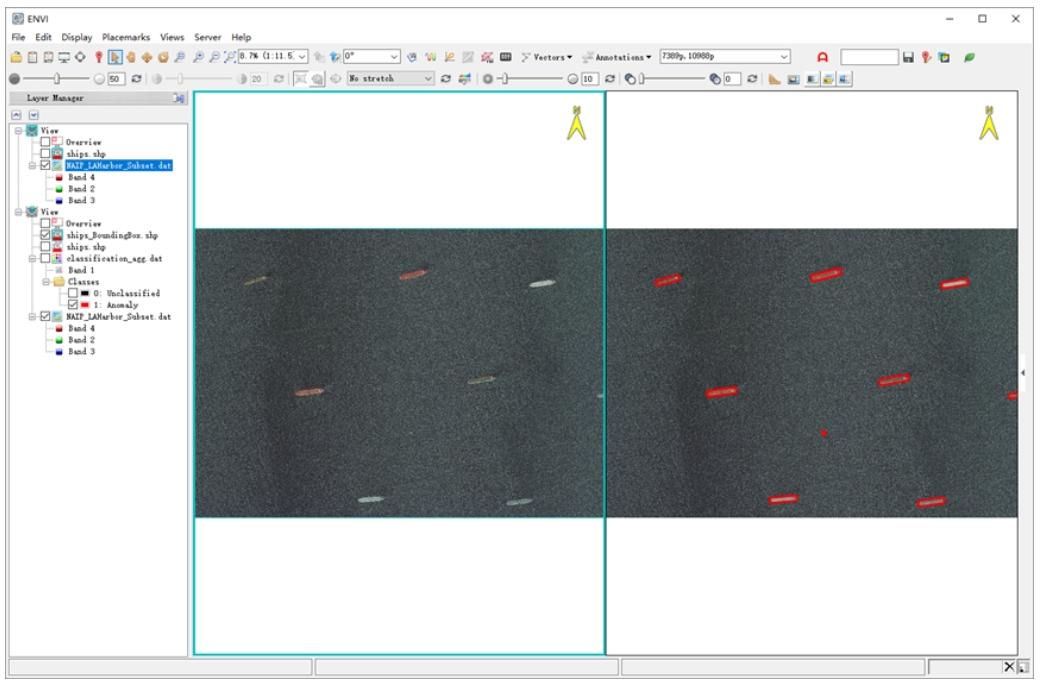Click the save disk icon
Viewport: 1042px width, 687px height.
[x=908, y=57]
